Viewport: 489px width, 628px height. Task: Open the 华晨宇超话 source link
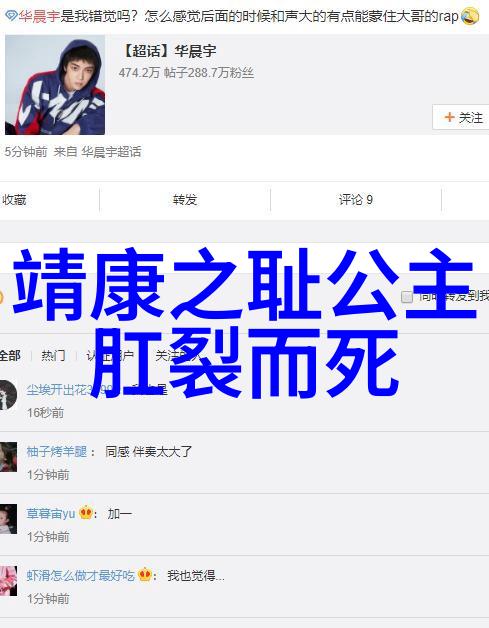(x=111, y=152)
